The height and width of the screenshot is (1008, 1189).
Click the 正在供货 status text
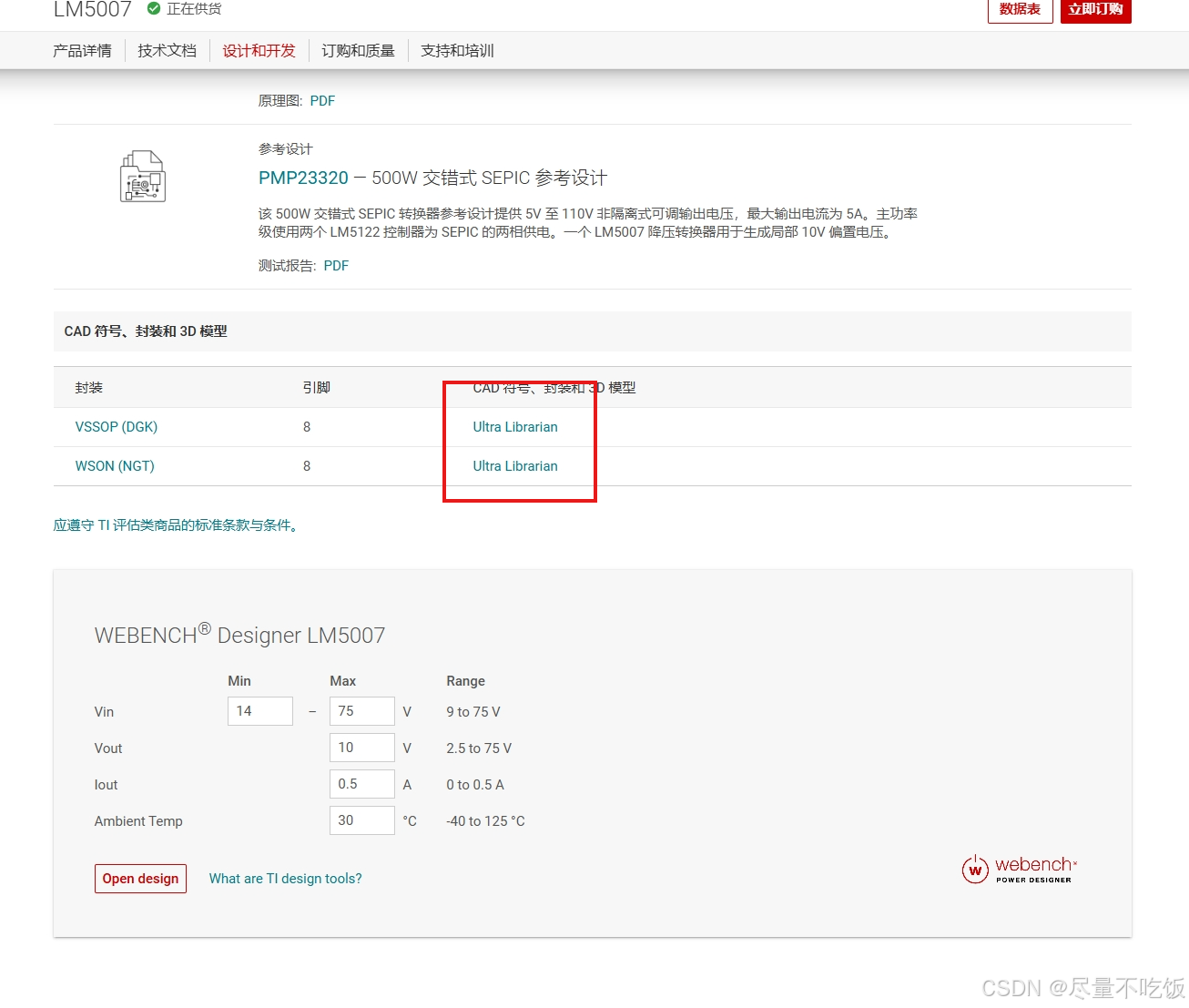[x=194, y=8]
